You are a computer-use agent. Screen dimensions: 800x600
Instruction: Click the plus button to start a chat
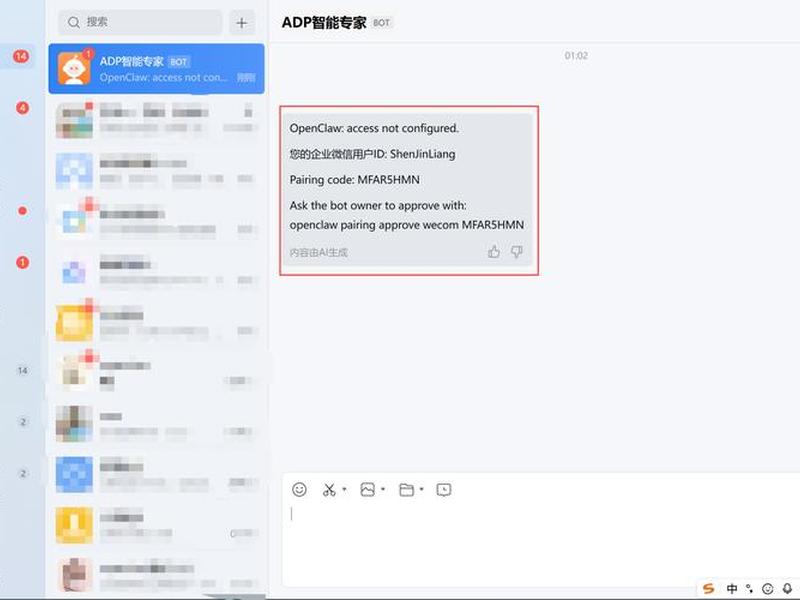(x=242, y=22)
